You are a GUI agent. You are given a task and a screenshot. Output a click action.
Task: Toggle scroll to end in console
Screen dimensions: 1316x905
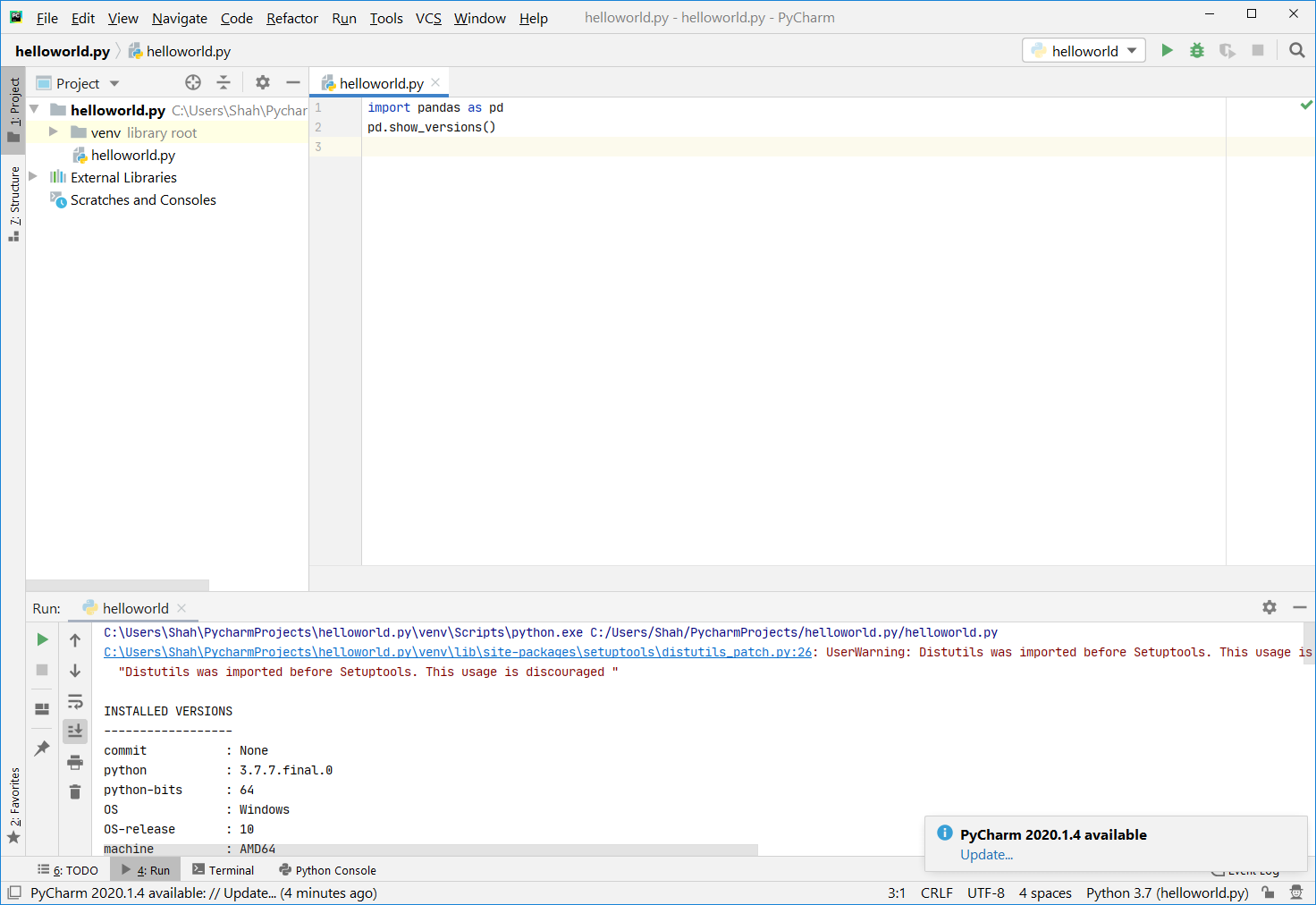(75, 732)
